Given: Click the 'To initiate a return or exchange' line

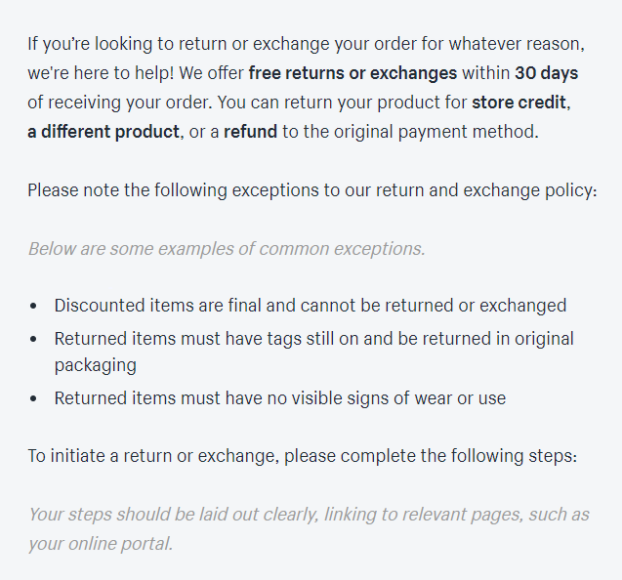Looking at the screenshot, I should 302,456.
